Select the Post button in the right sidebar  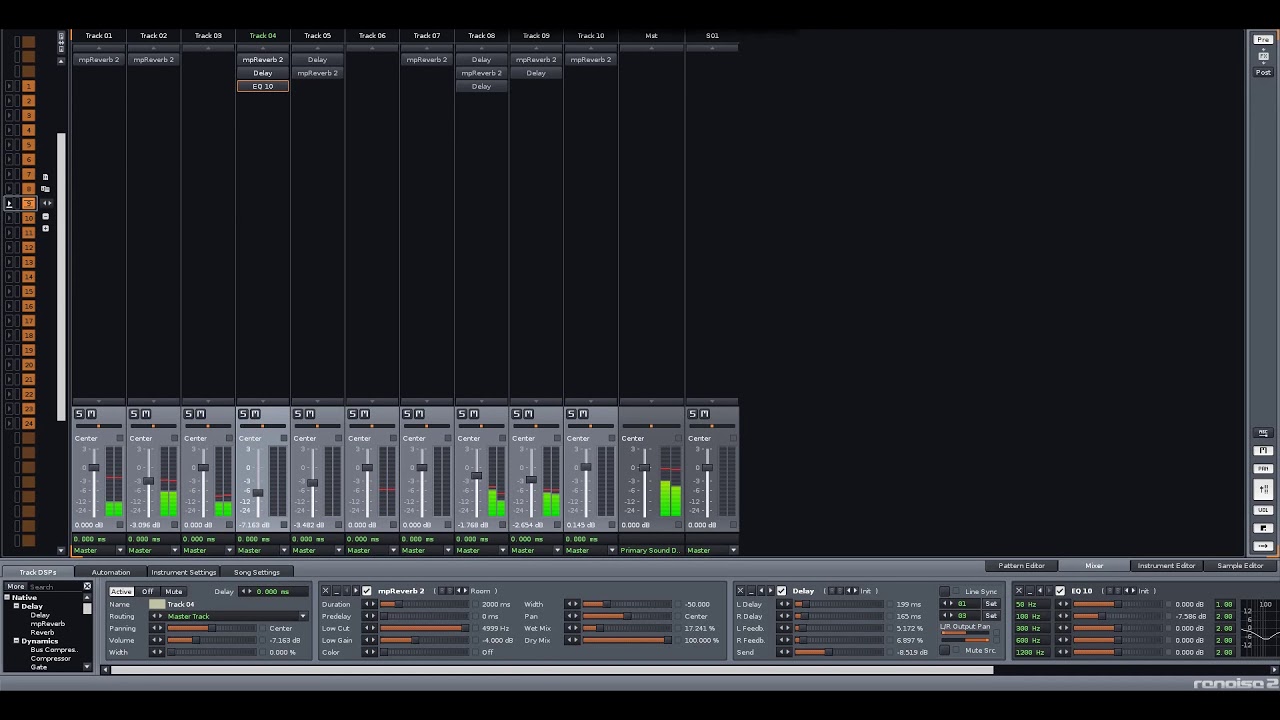(x=1263, y=72)
